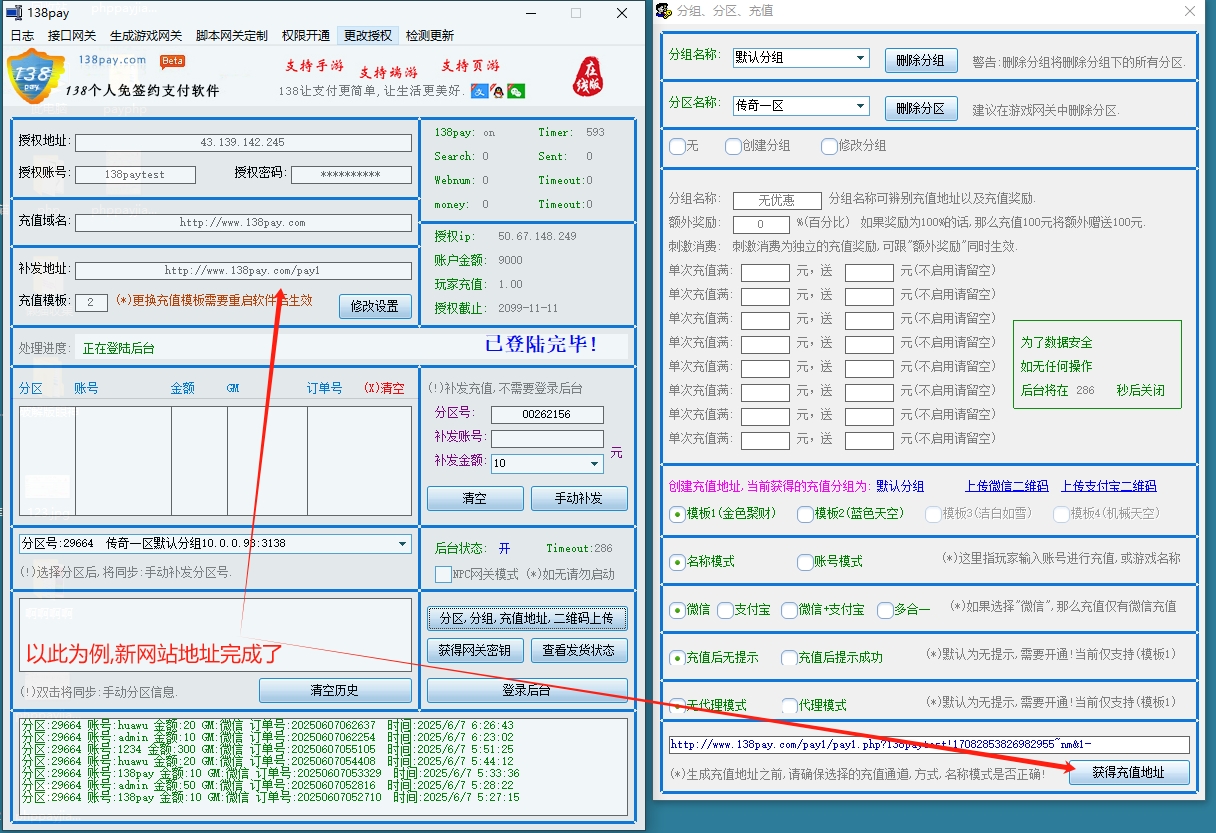Enable the NPC网关模式 checkbox
The image size is (1216, 833).
pos(444,575)
